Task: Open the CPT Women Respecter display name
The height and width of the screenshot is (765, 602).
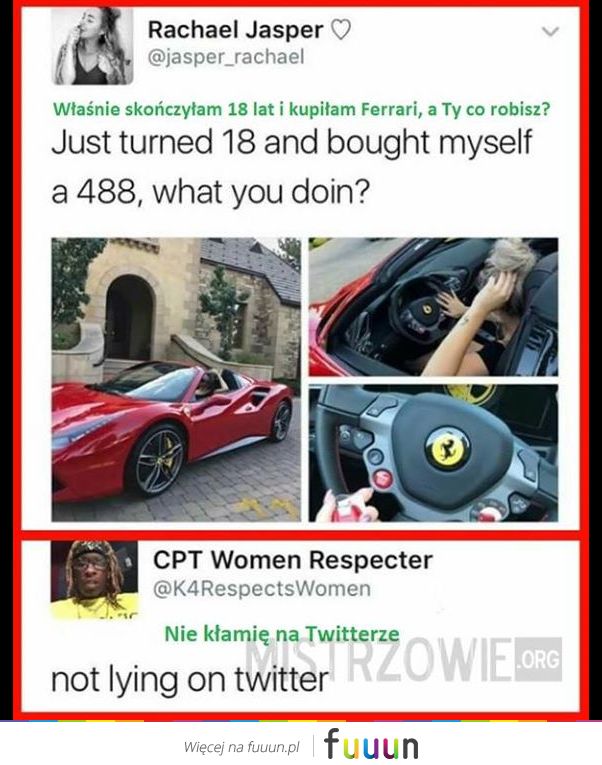Action: click(x=293, y=560)
